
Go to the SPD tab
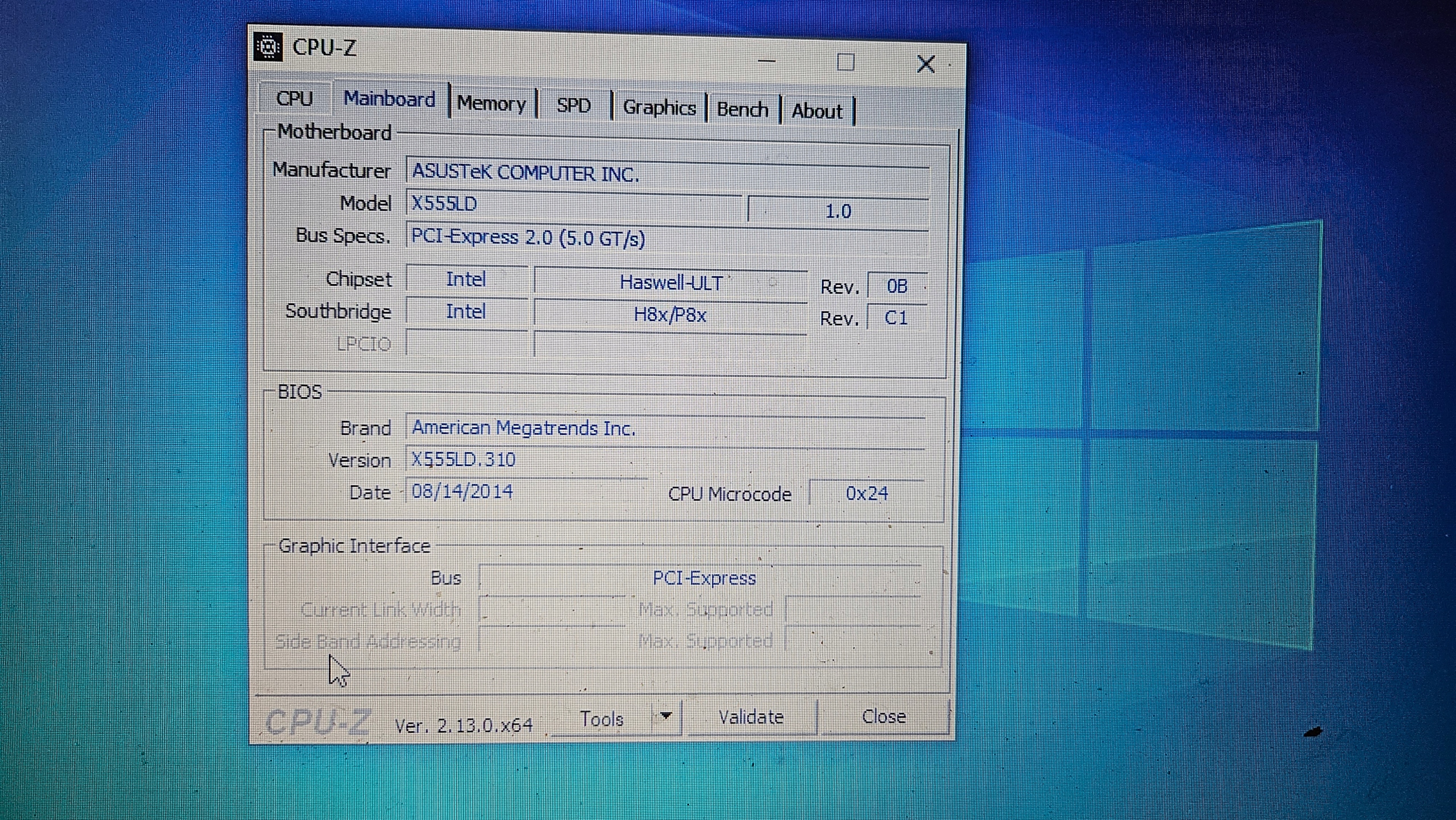click(573, 106)
